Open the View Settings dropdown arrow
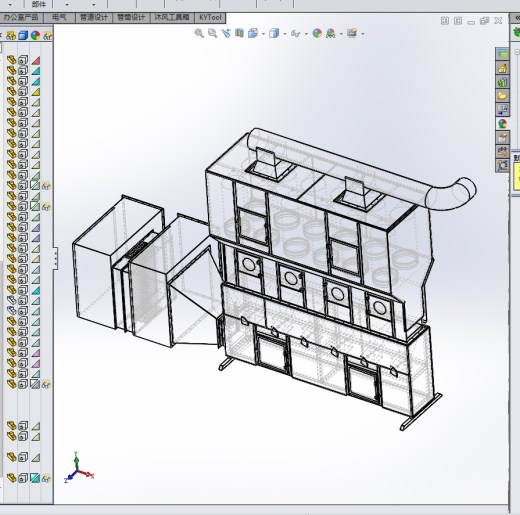Viewport: 520px width, 515px height. [x=363, y=34]
